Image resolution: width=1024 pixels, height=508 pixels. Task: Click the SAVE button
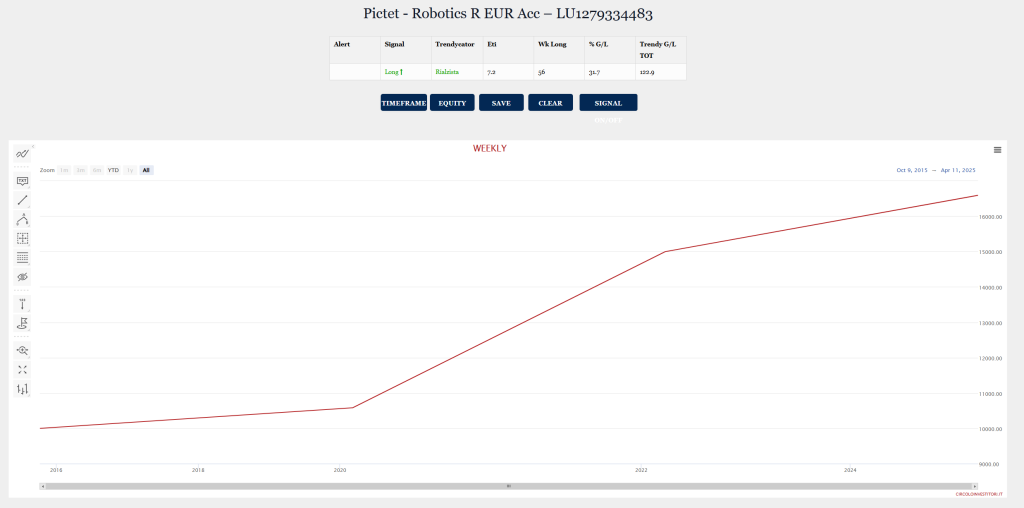click(501, 103)
